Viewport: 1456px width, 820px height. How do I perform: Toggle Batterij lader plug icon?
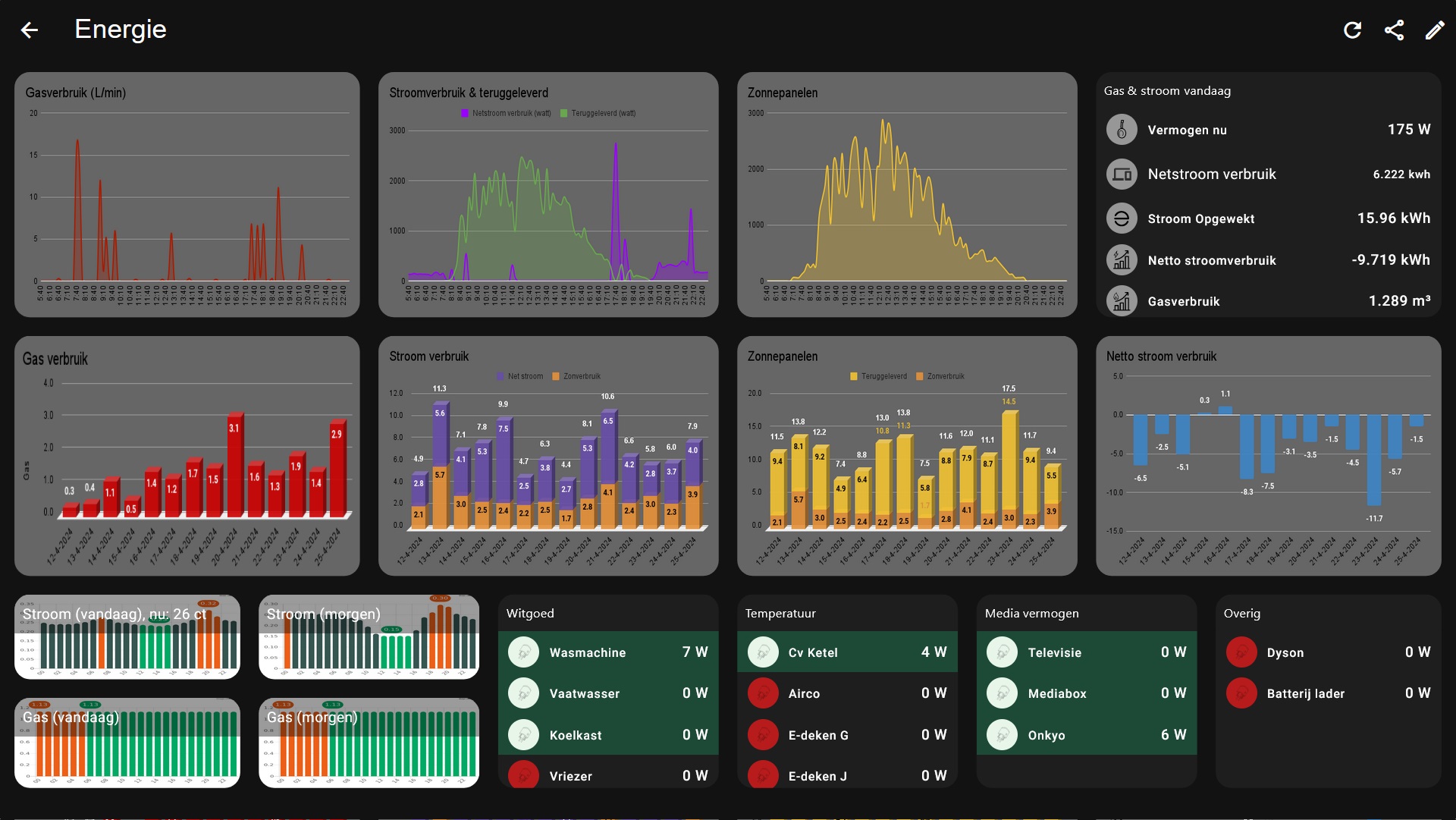[1241, 693]
